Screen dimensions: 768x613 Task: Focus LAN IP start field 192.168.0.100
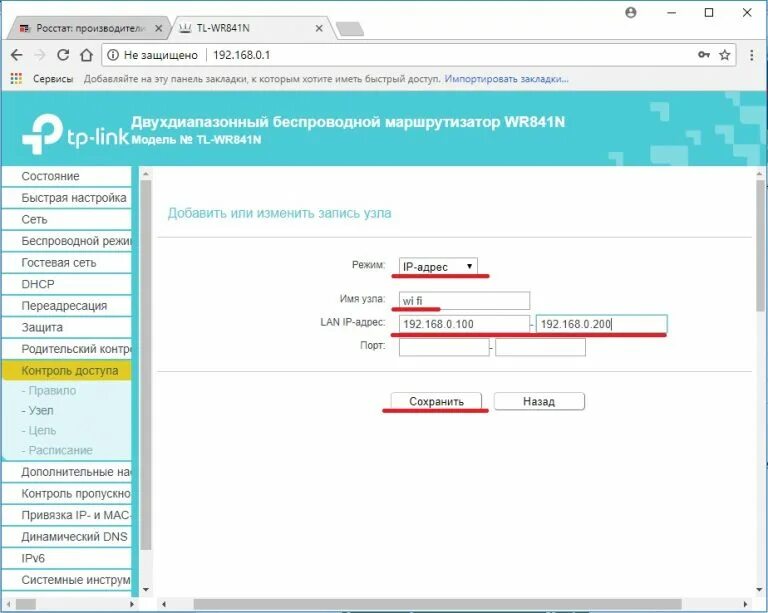point(464,324)
